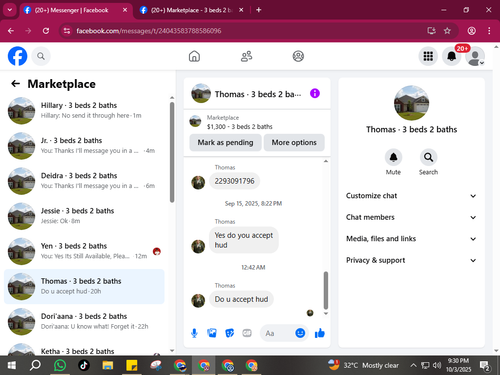The width and height of the screenshot is (500, 375).
Task: Open the Chrome profile icon
Action: coord(471,31)
